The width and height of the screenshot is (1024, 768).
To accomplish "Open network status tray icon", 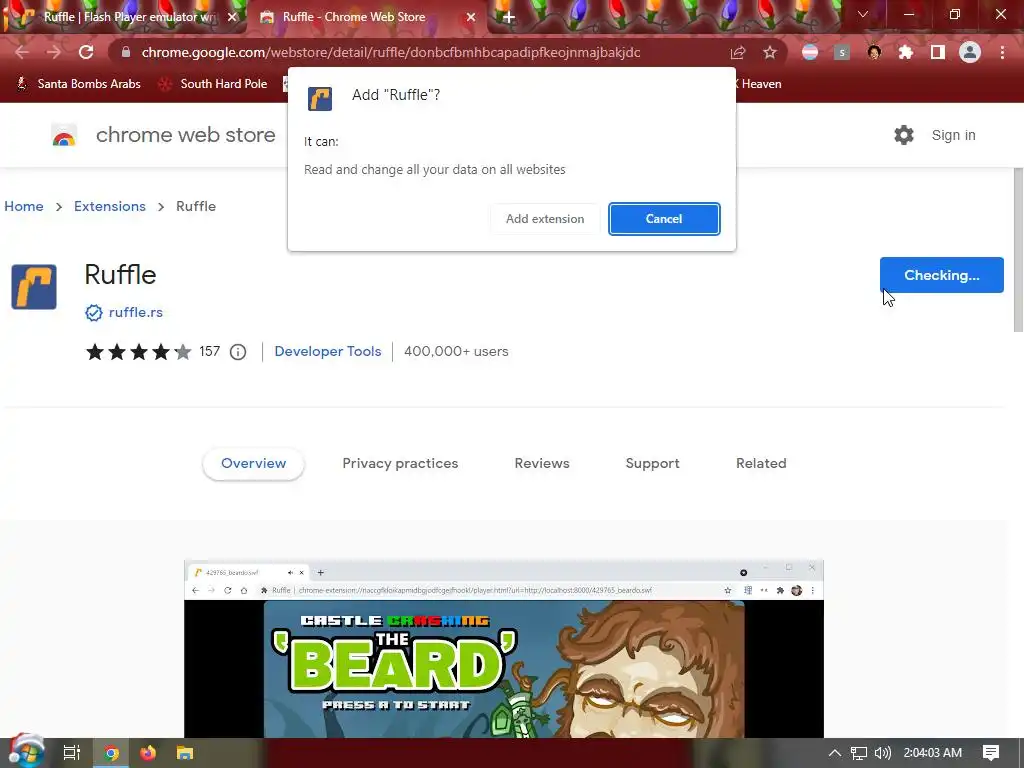I will [859, 753].
